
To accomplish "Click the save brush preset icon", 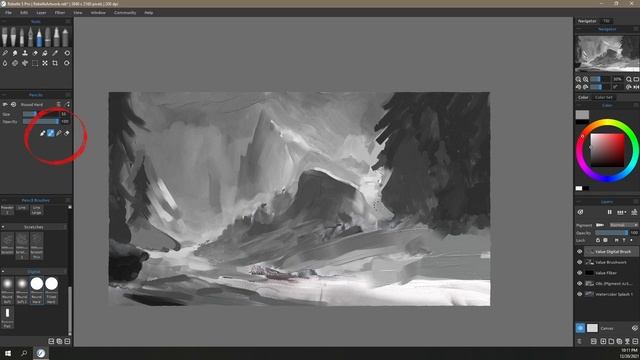I will tap(67, 104).
